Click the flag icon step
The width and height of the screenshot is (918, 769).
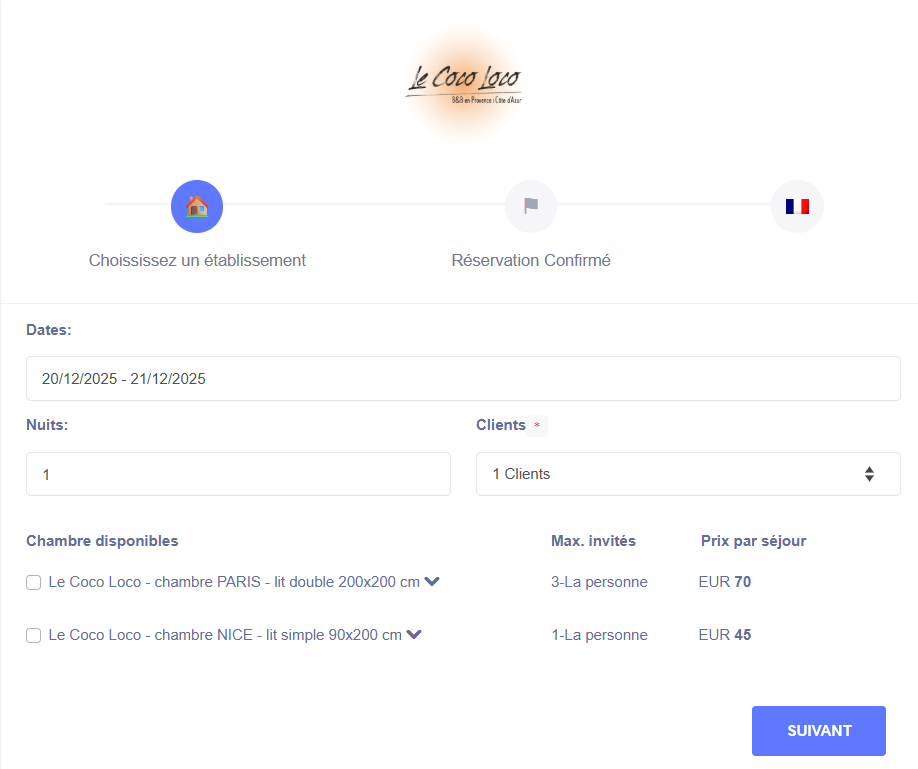point(531,207)
